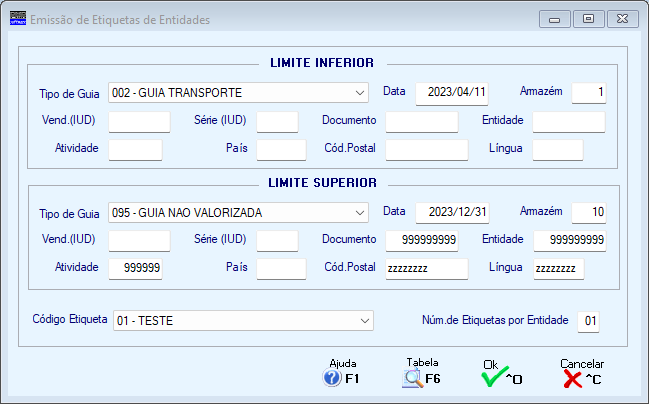Select the upper limit Armazém field showing 10
Screen dimensions: 649x404
pyautogui.click(x=589, y=213)
